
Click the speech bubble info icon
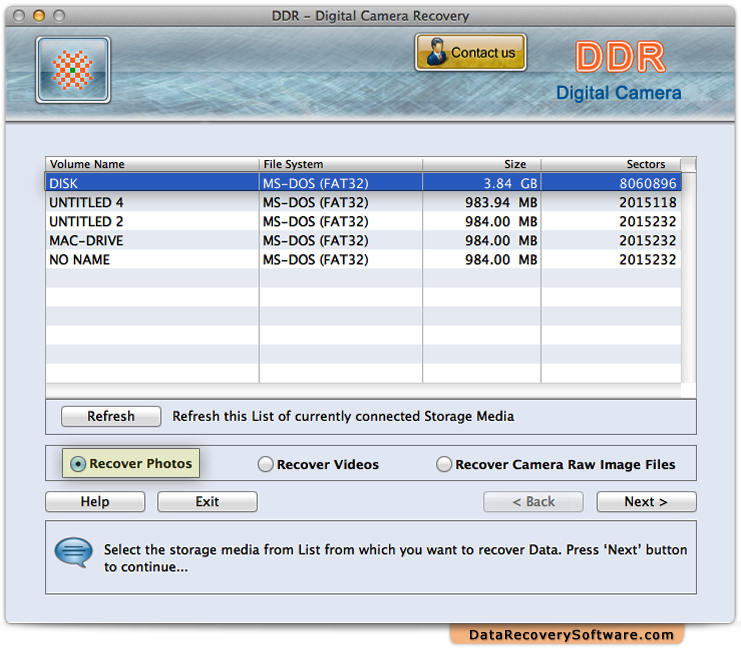point(73,552)
